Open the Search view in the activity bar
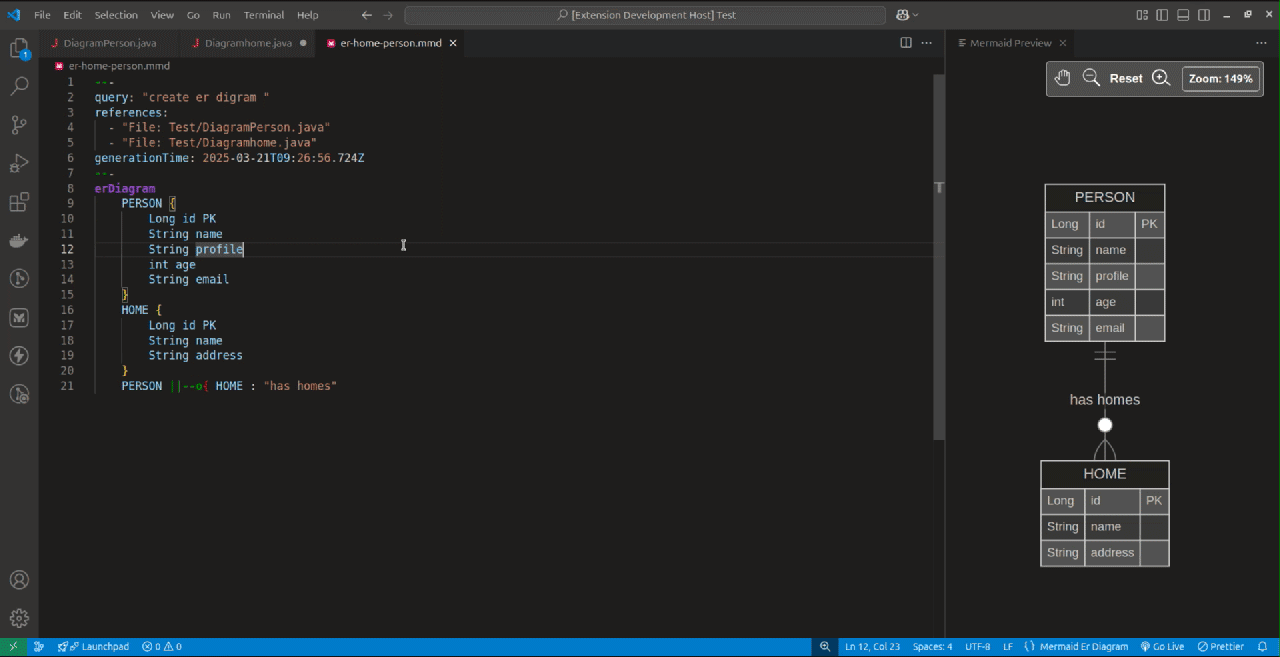This screenshot has height=657, width=1280. pyautogui.click(x=20, y=85)
